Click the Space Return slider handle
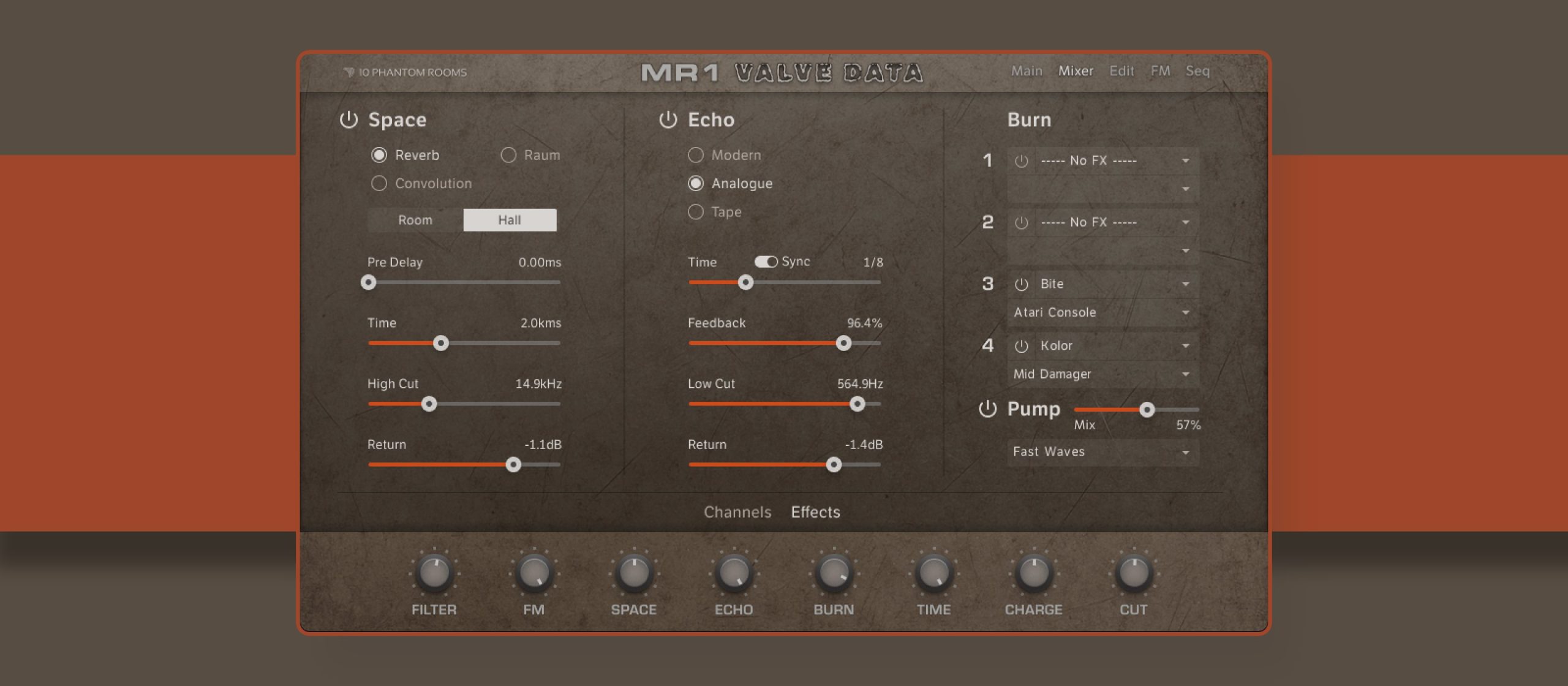1568x686 pixels. click(513, 464)
